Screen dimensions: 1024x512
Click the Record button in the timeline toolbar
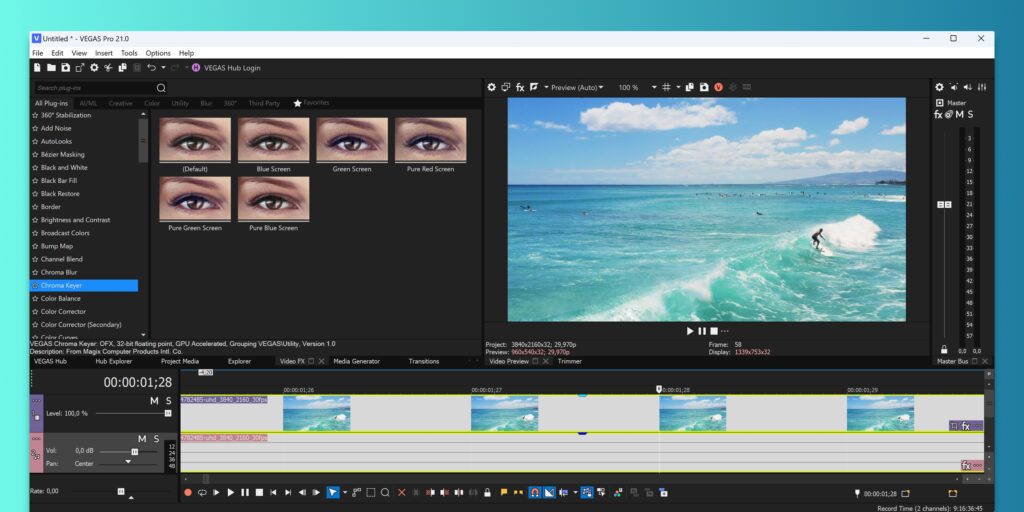(x=187, y=492)
